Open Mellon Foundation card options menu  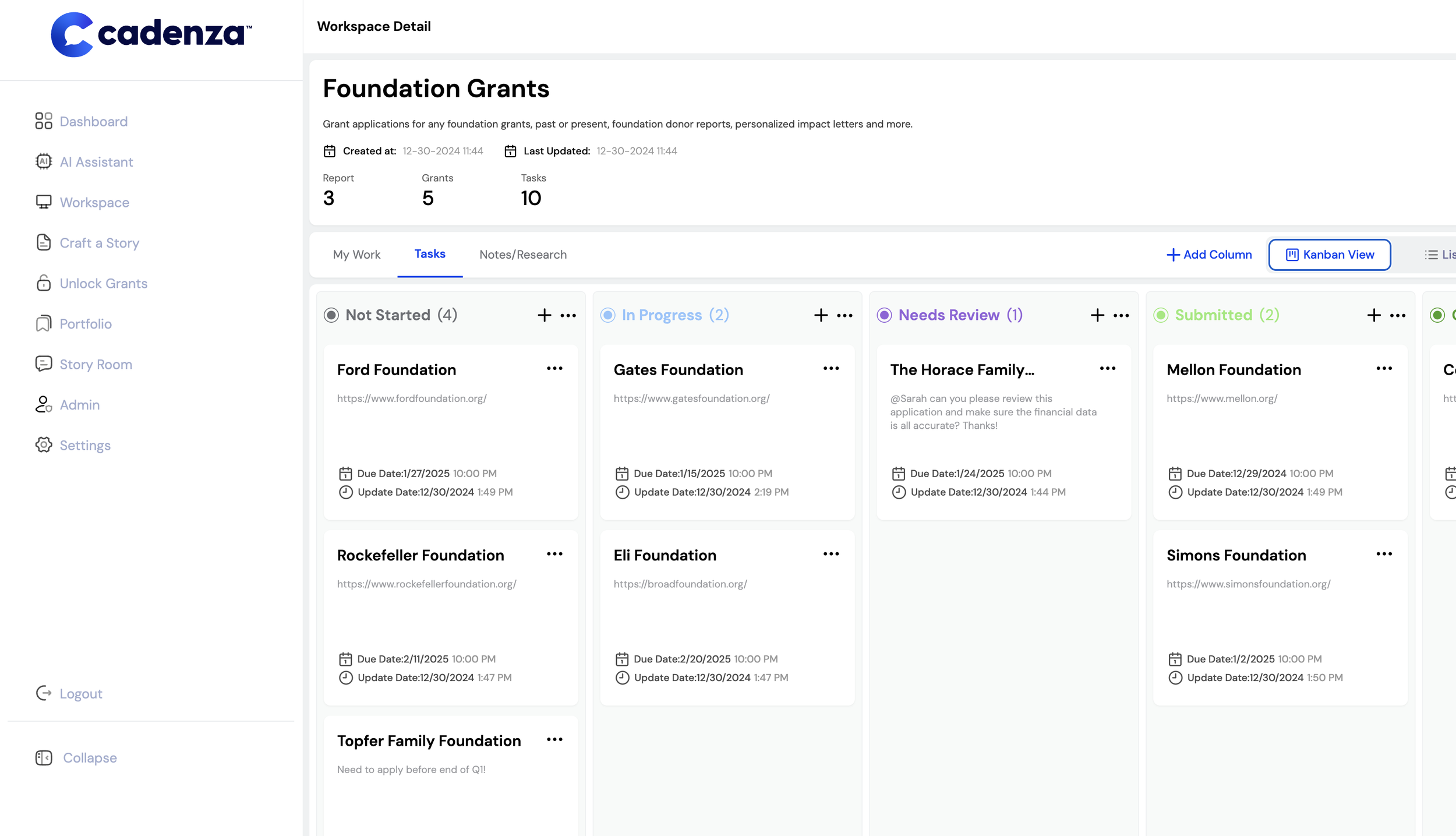coord(1384,368)
